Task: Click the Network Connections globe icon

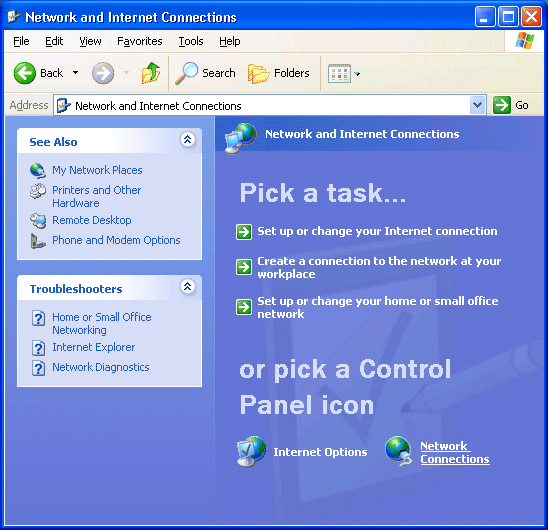Action: 399,451
